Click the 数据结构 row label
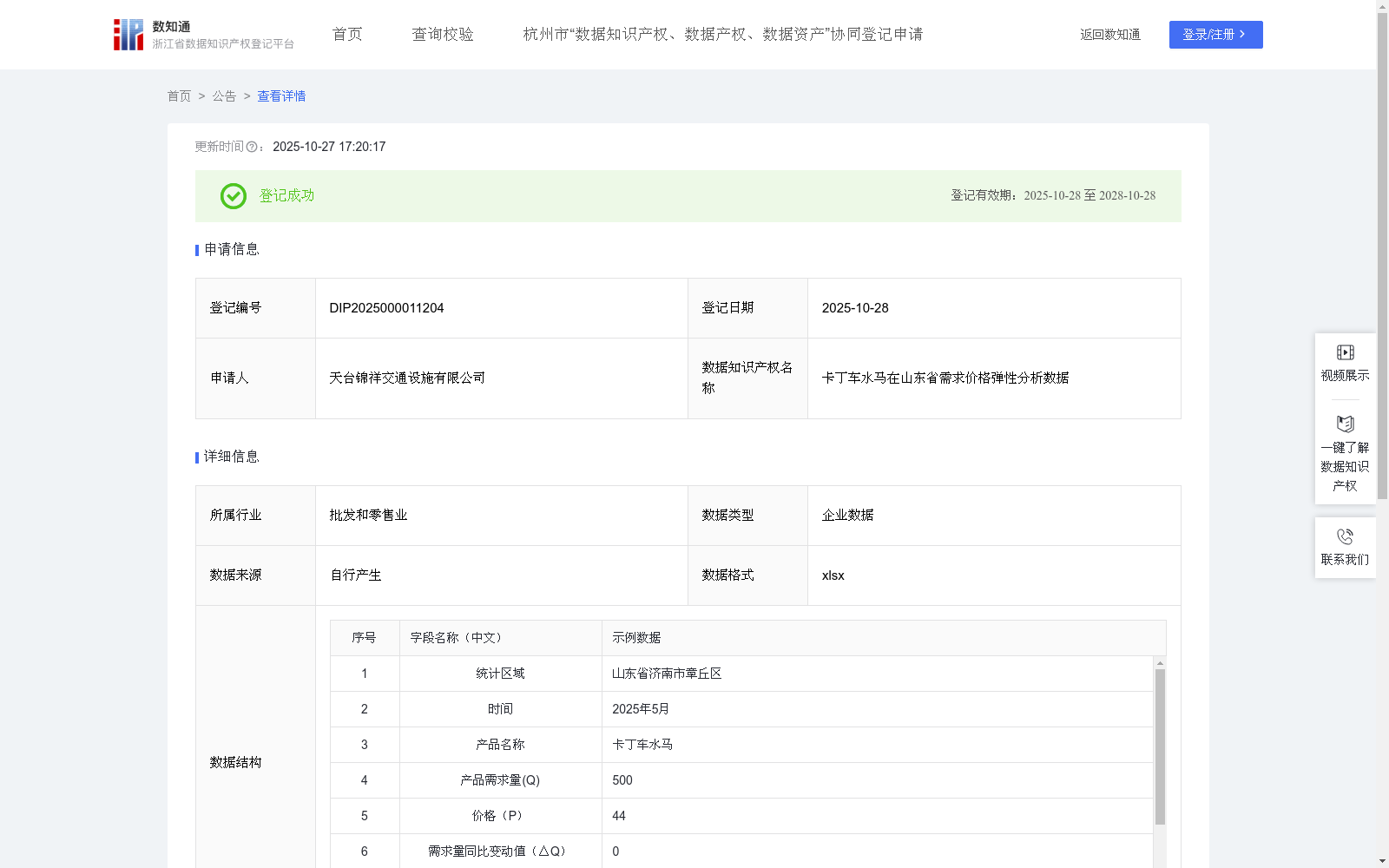Screen dimensions: 1389x868 tap(235, 763)
